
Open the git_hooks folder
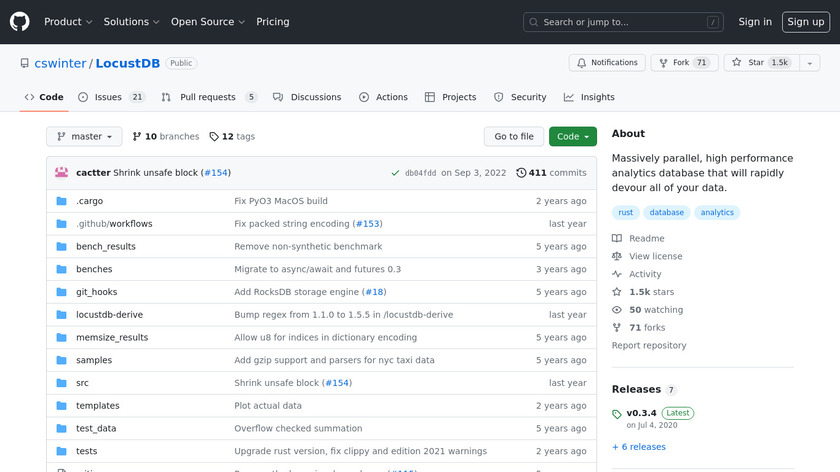click(96, 292)
